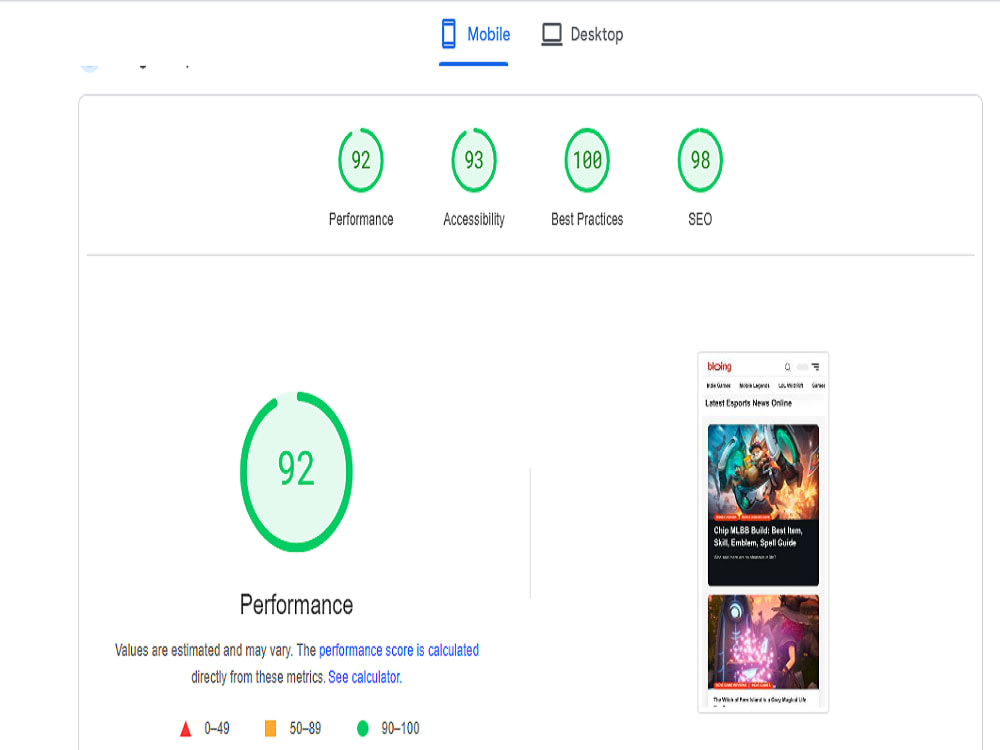Screen dimensions: 1000x750
Task: Select Indie Games in the preview nav
Action: click(718, 384)
